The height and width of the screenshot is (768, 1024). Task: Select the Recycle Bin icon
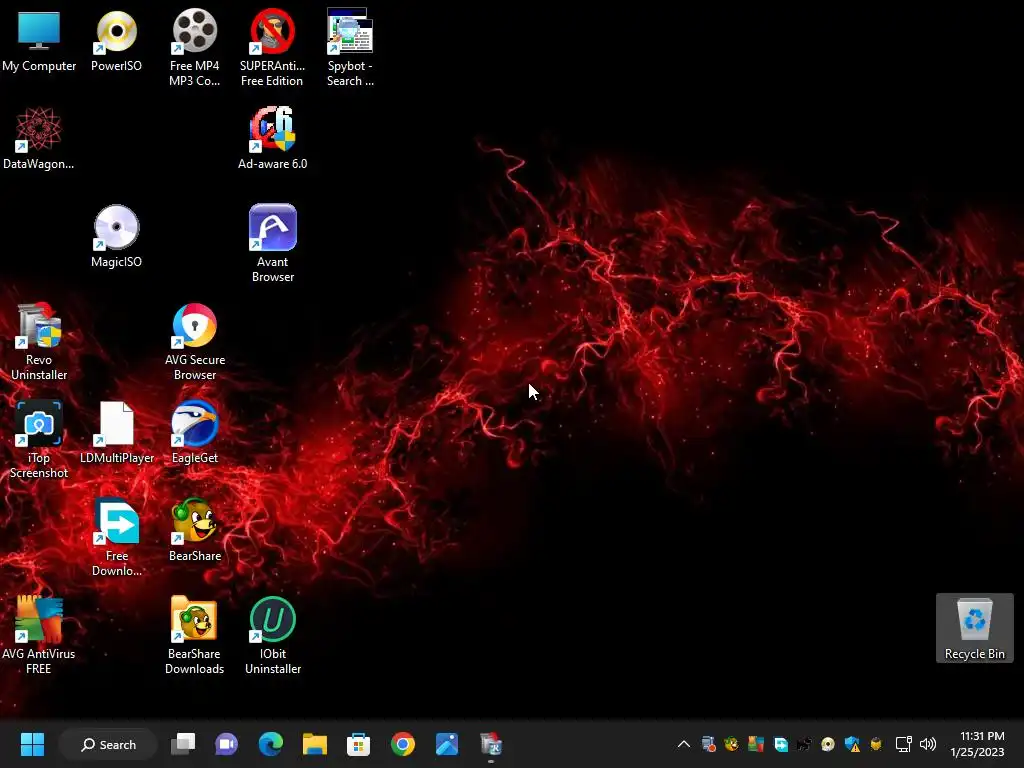[974, 628]
